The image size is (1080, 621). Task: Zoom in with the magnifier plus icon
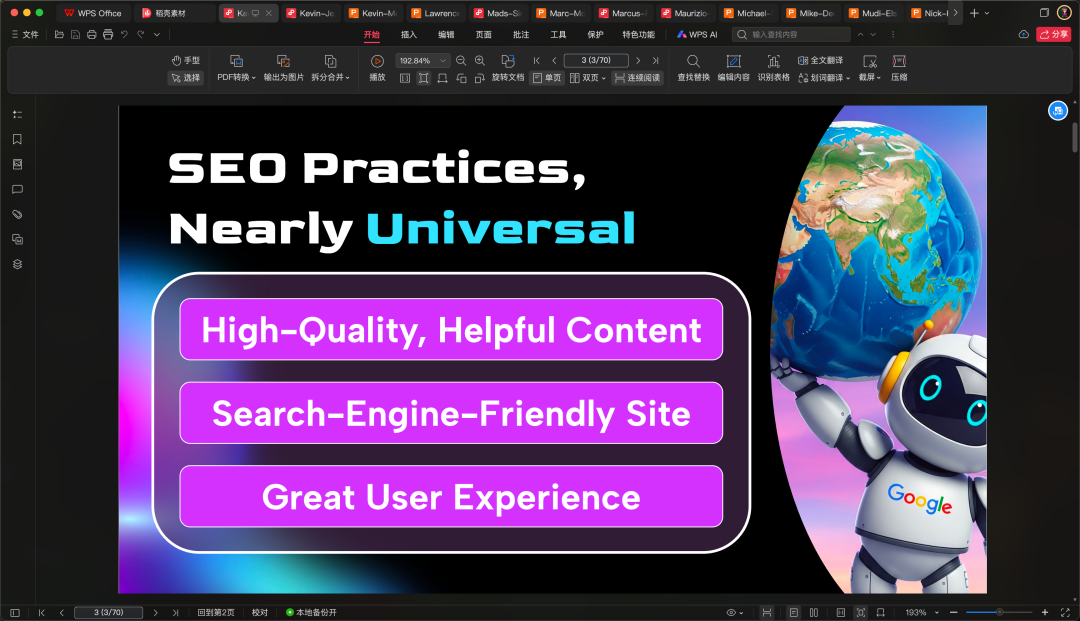480,61
